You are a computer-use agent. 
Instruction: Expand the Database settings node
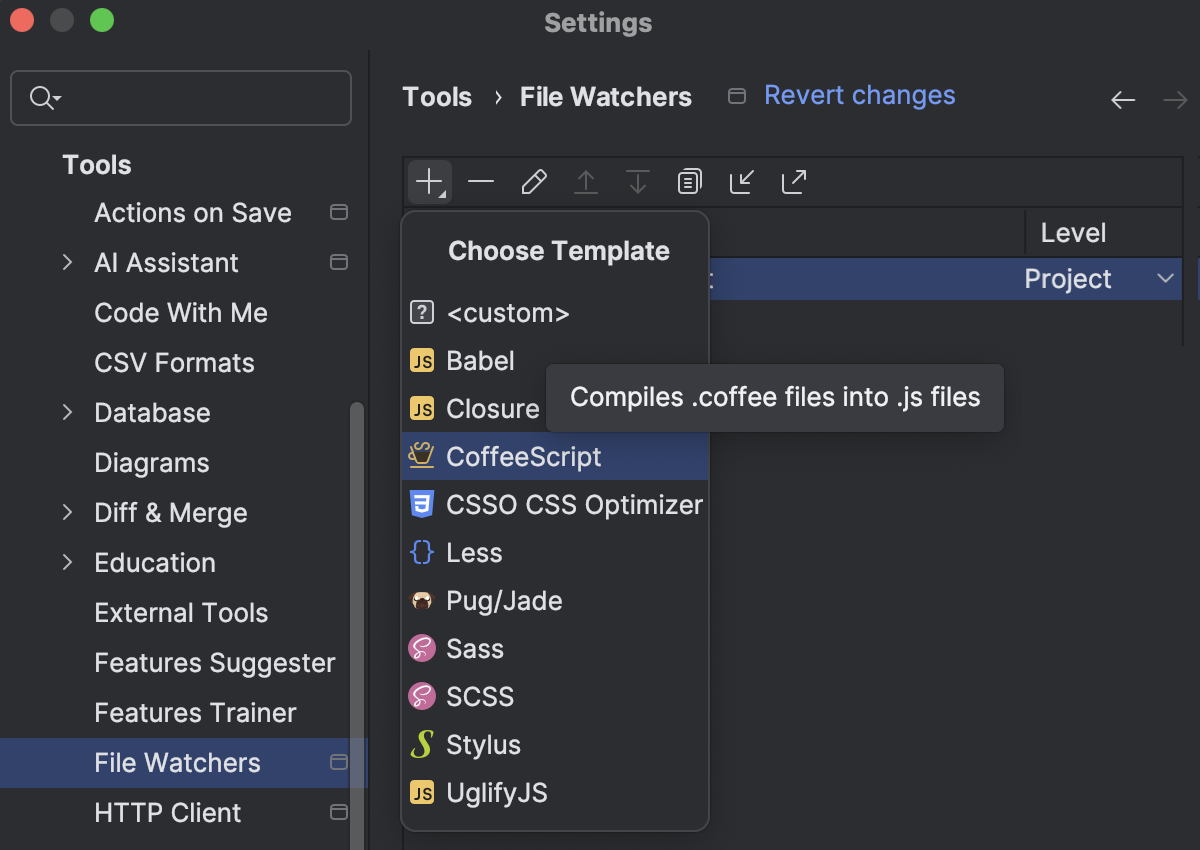coord(66,412)
